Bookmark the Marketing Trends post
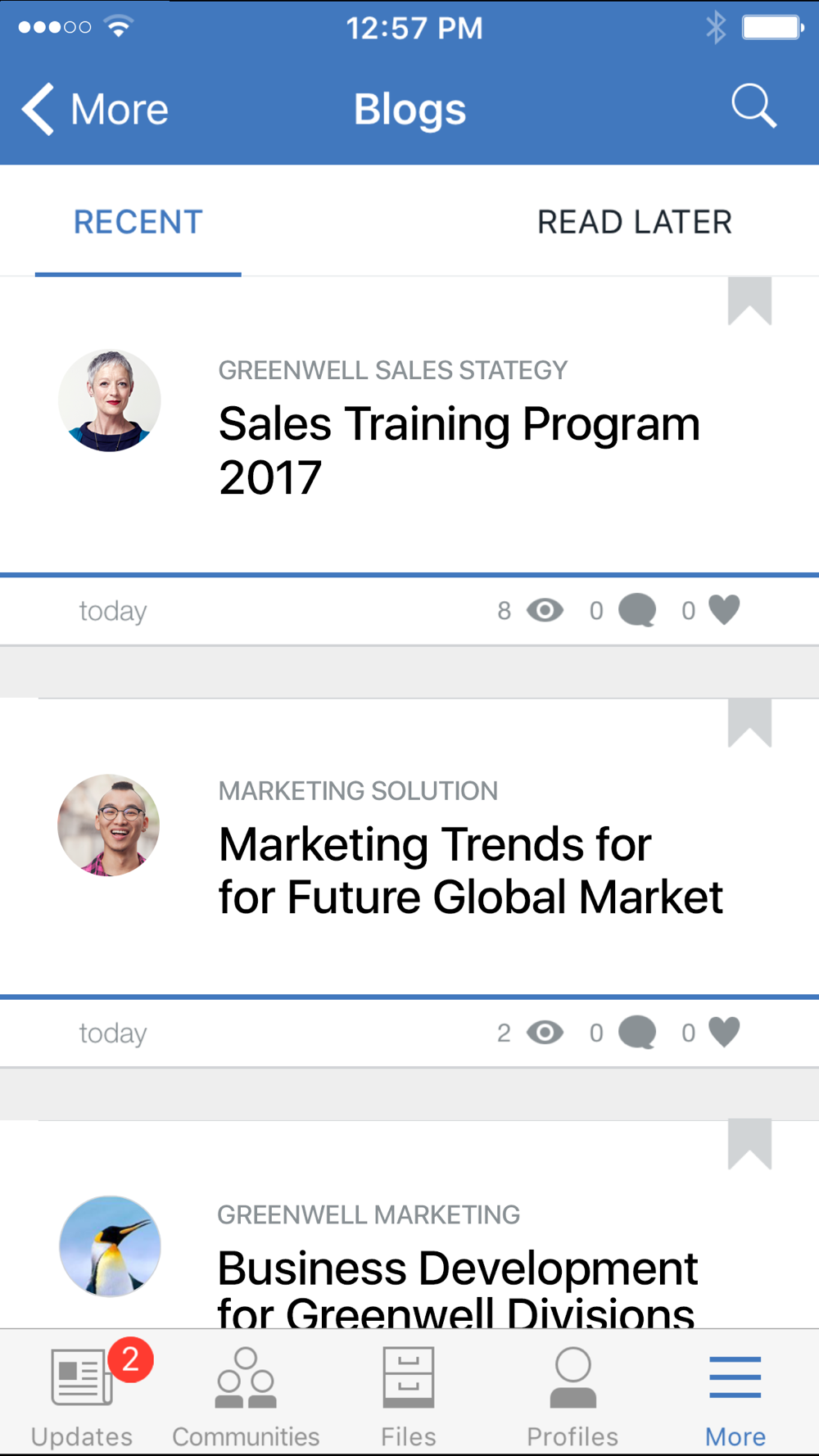Screen dimensions: 819x1456 [749, 722]
